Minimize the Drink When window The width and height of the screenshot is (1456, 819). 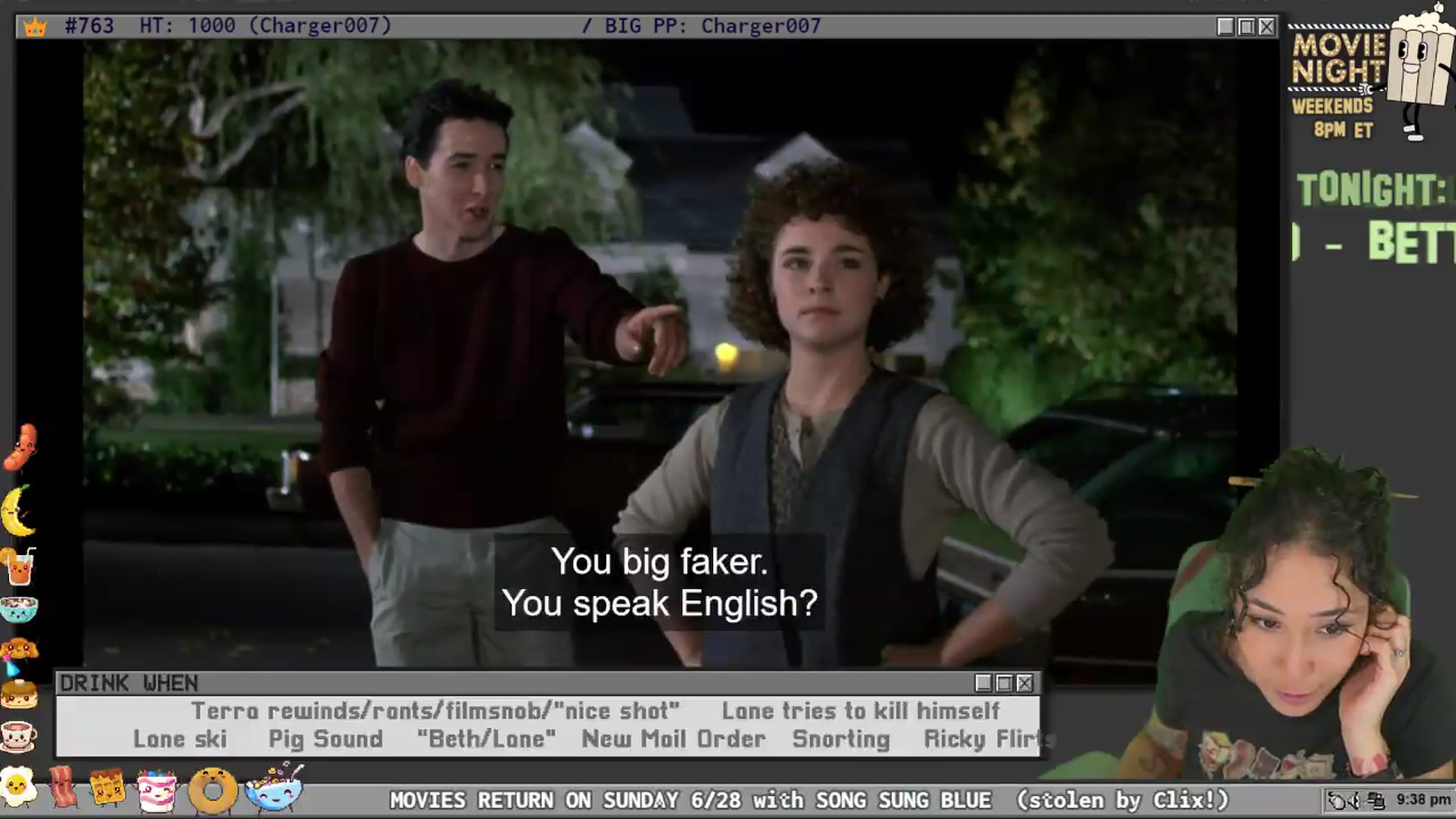click(x=984, y=683)
